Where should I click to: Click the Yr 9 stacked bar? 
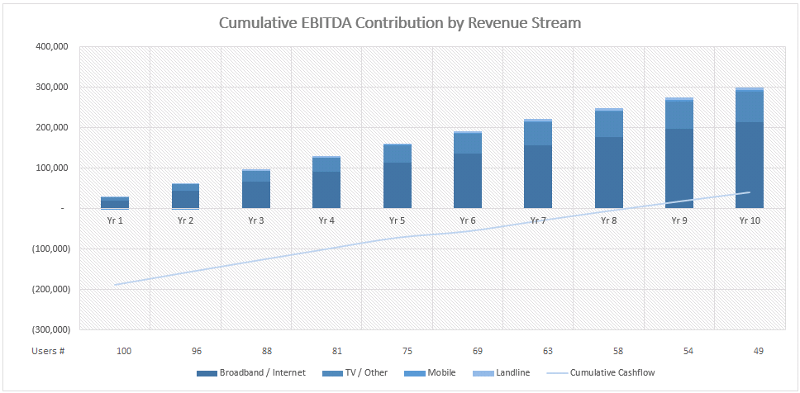(x=679, y=153)
